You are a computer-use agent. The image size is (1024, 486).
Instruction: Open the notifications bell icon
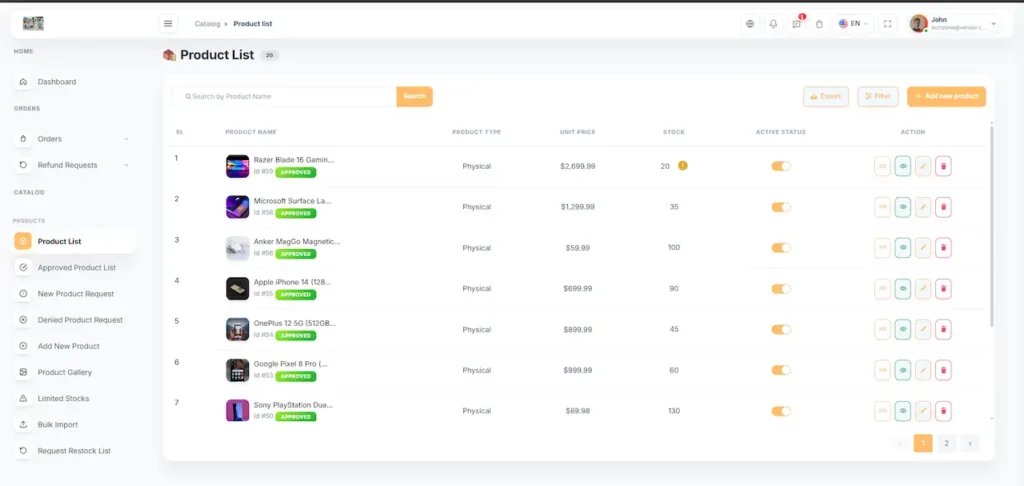773,24
